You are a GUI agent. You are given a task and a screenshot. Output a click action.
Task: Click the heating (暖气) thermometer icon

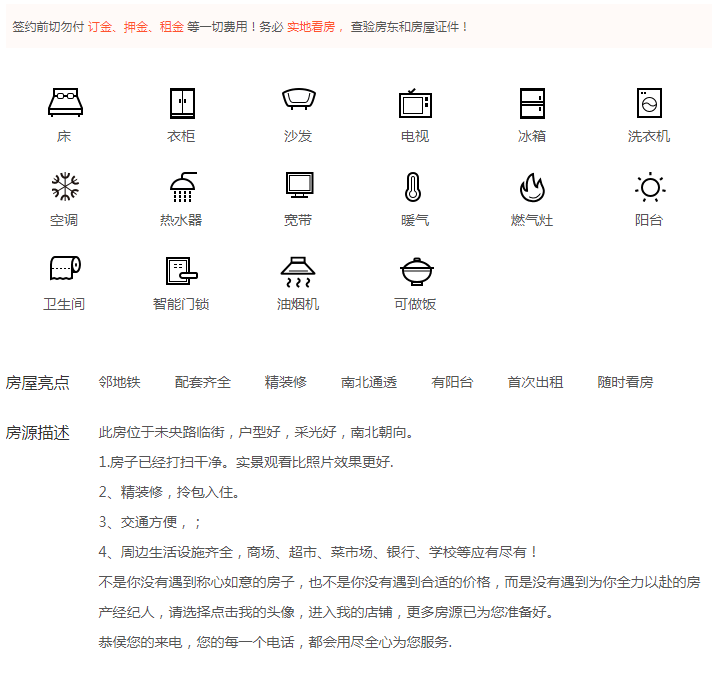413,187
